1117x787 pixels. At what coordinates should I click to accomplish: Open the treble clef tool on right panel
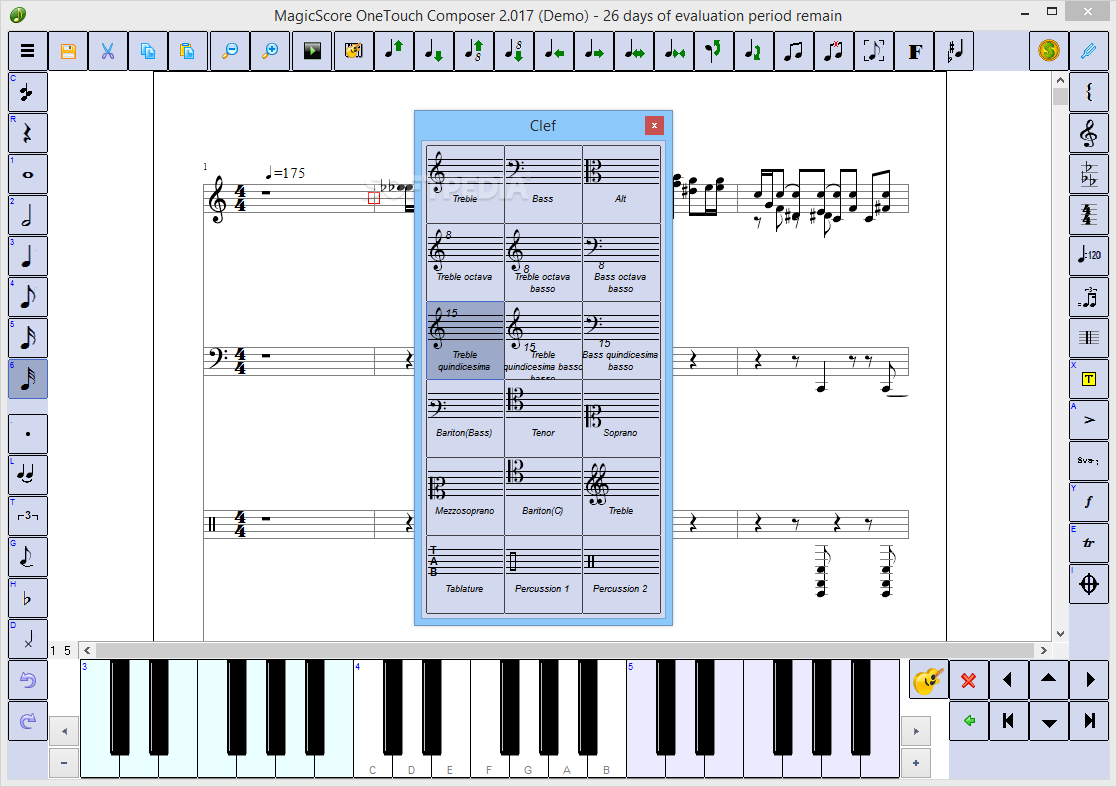(x=1089, y=133)
